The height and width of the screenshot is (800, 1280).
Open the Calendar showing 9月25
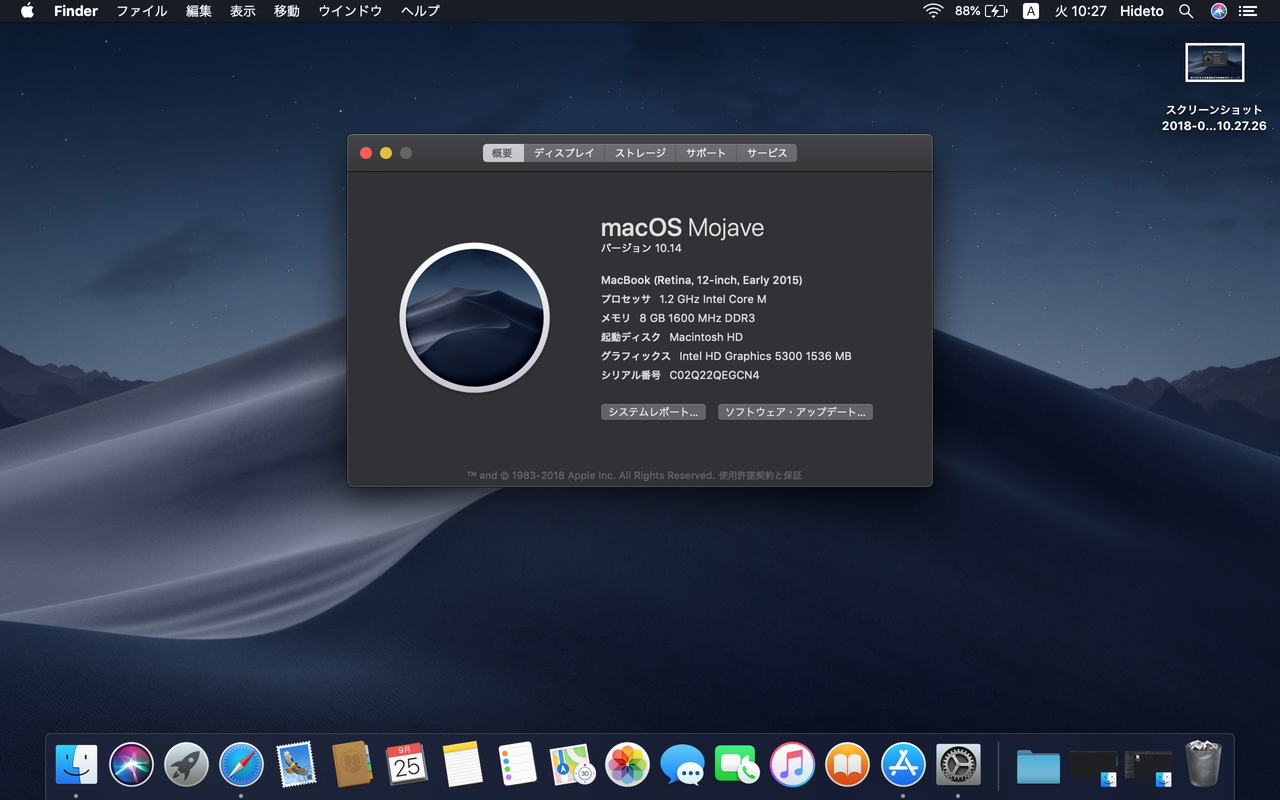406,765
